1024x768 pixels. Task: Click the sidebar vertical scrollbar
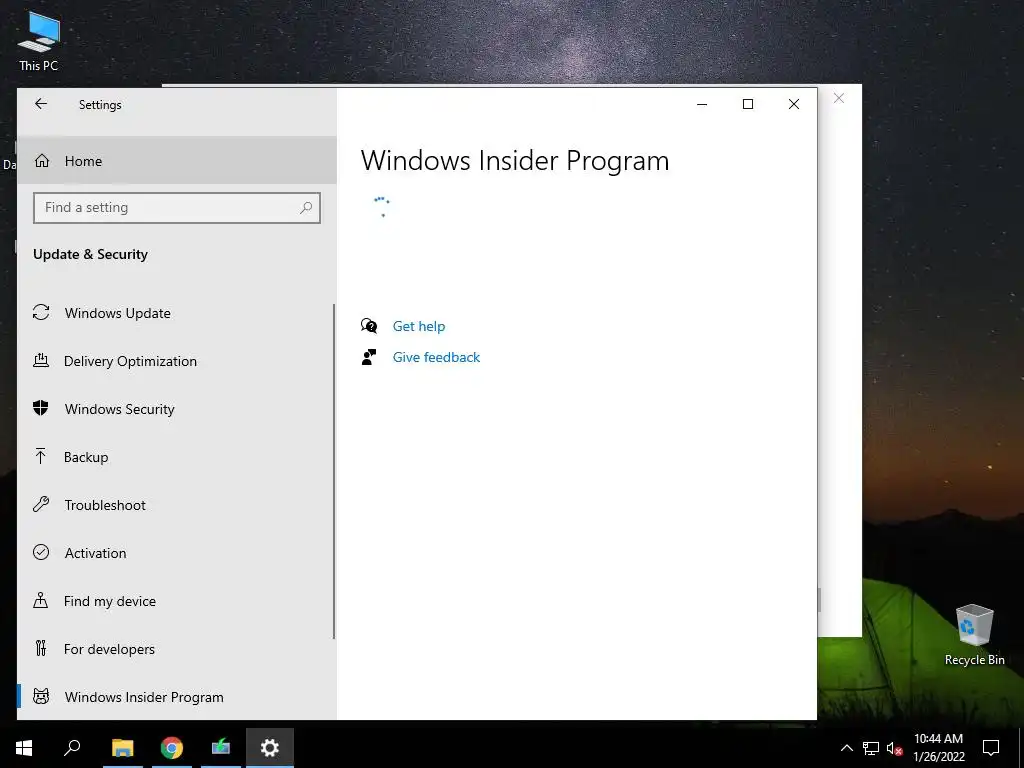(334, 471)
